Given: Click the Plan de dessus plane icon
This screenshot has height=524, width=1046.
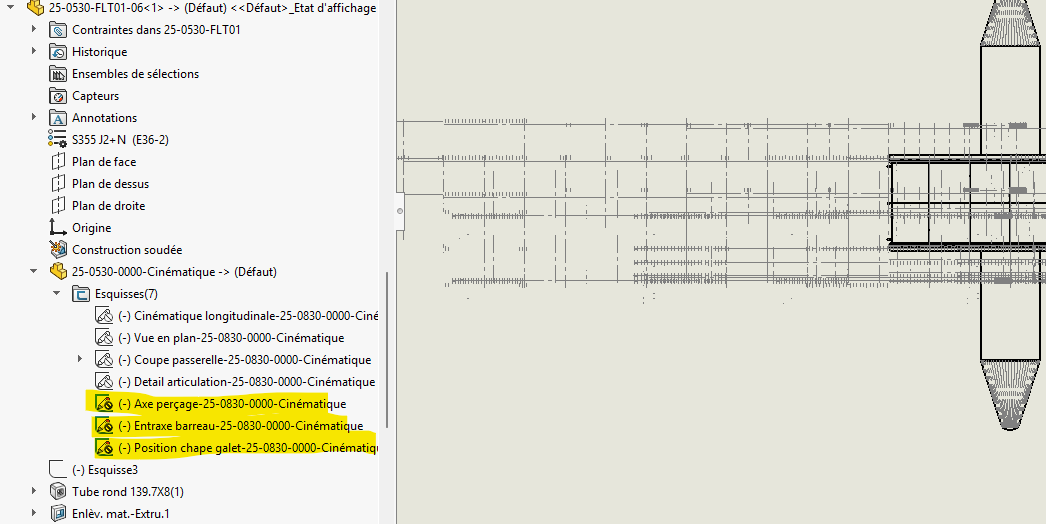Looking at the screenshot, I should (x=58, y=184).
